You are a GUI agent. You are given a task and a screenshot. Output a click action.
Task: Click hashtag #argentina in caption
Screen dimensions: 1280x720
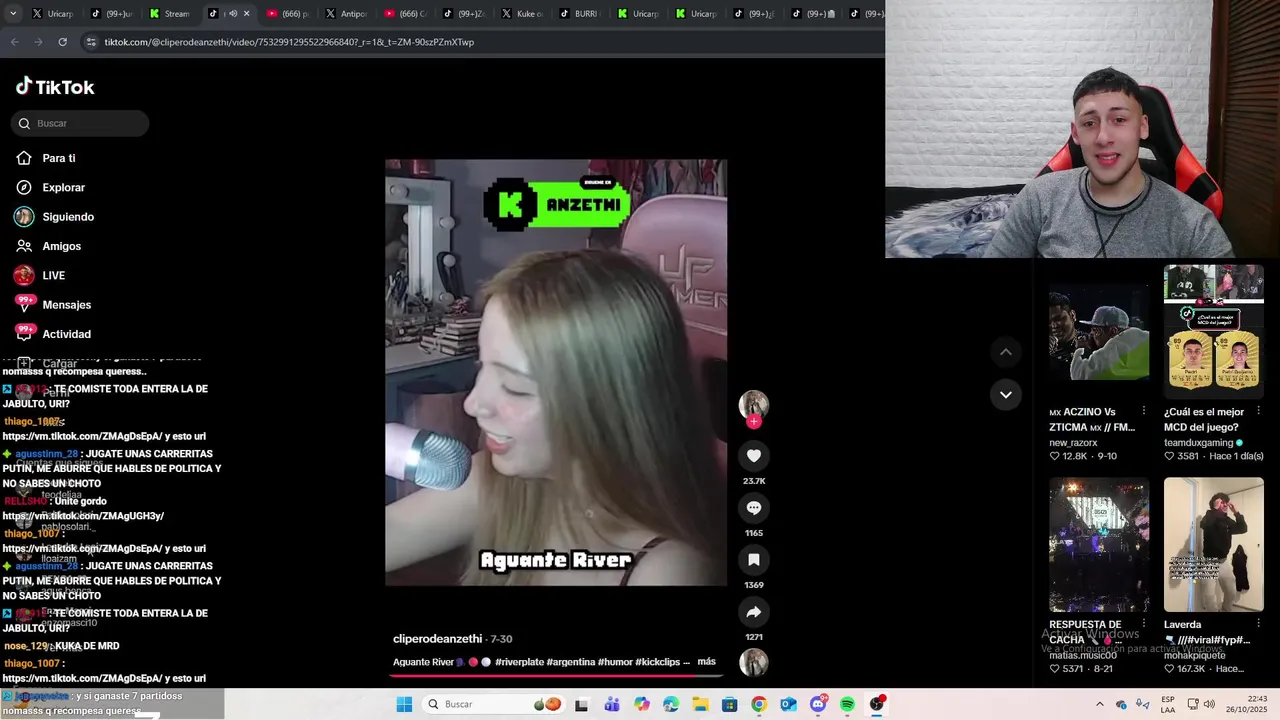tap(570, 662)
